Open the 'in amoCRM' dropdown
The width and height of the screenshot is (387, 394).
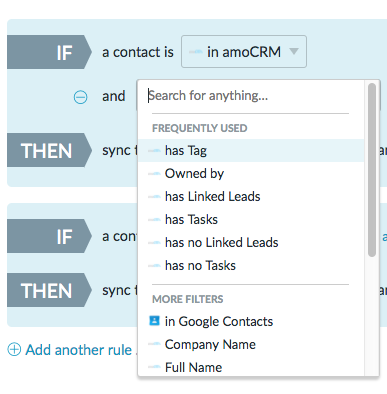click(x=244, y=52)
